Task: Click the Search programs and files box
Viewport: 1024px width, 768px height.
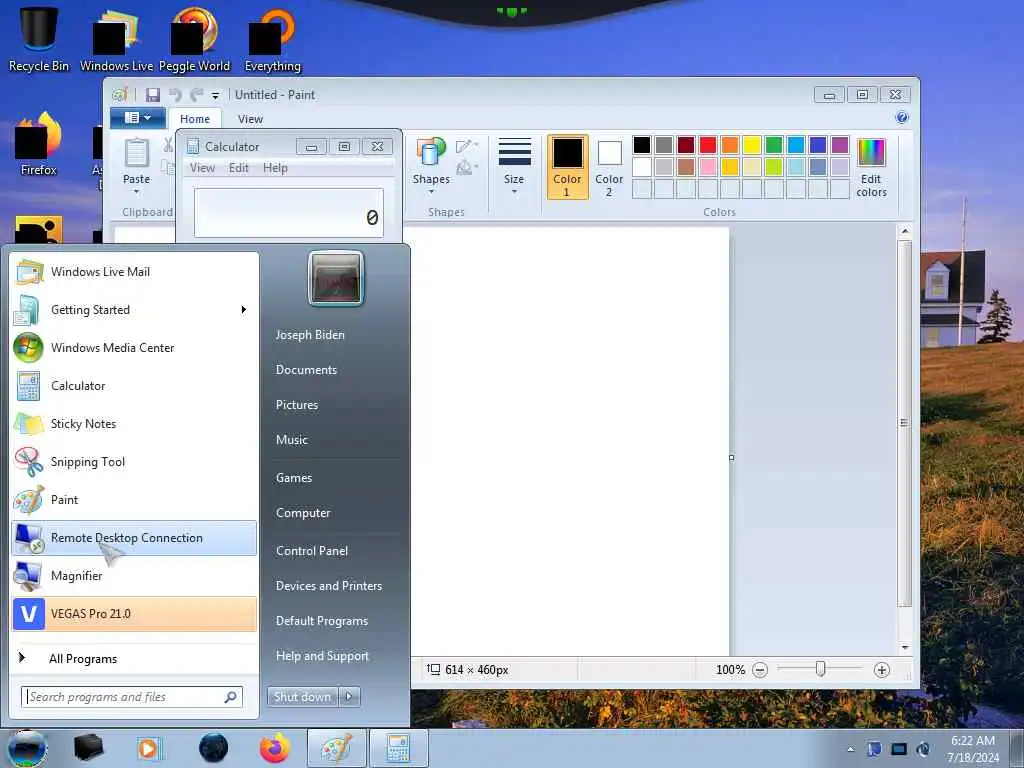Action: [x=132, y=697]
